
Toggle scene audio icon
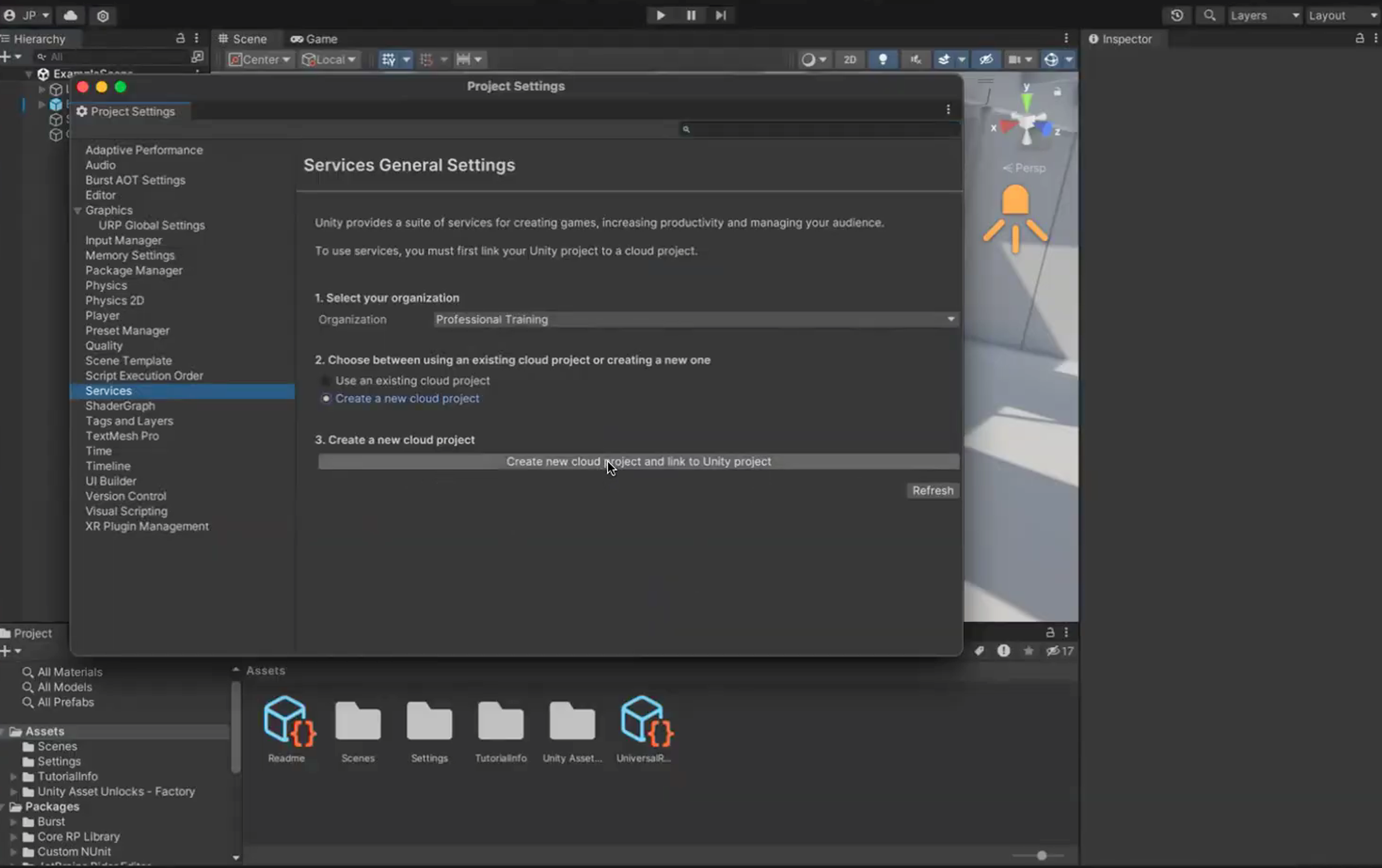(x=915, y=60)
